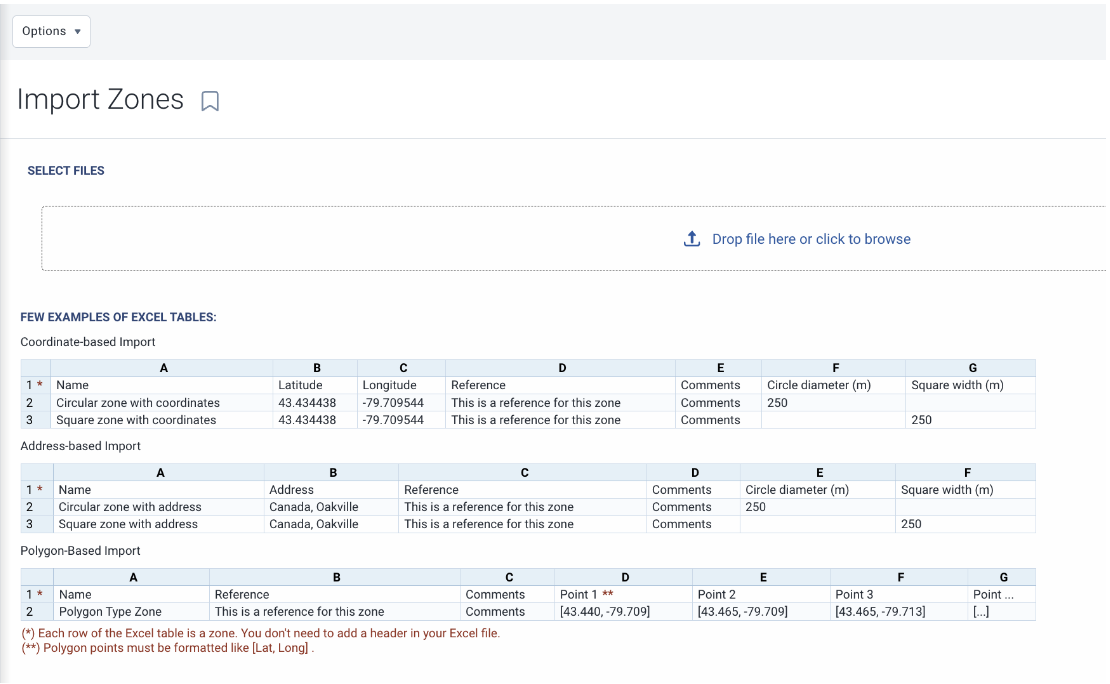
Task: Select the 'Circular zone with address' cell
Action: pyautogui.click(x=130, y=507)
